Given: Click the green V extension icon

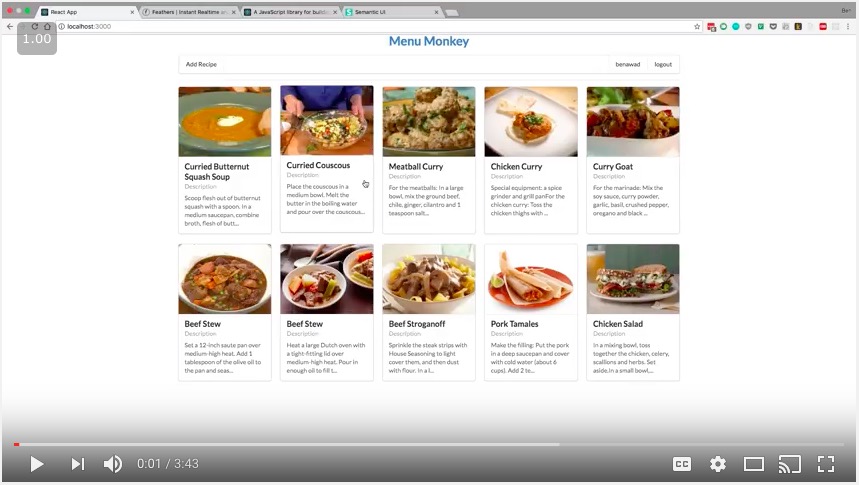Looking at the screenshot, I should pyautogui.click(x=760, y=26).
